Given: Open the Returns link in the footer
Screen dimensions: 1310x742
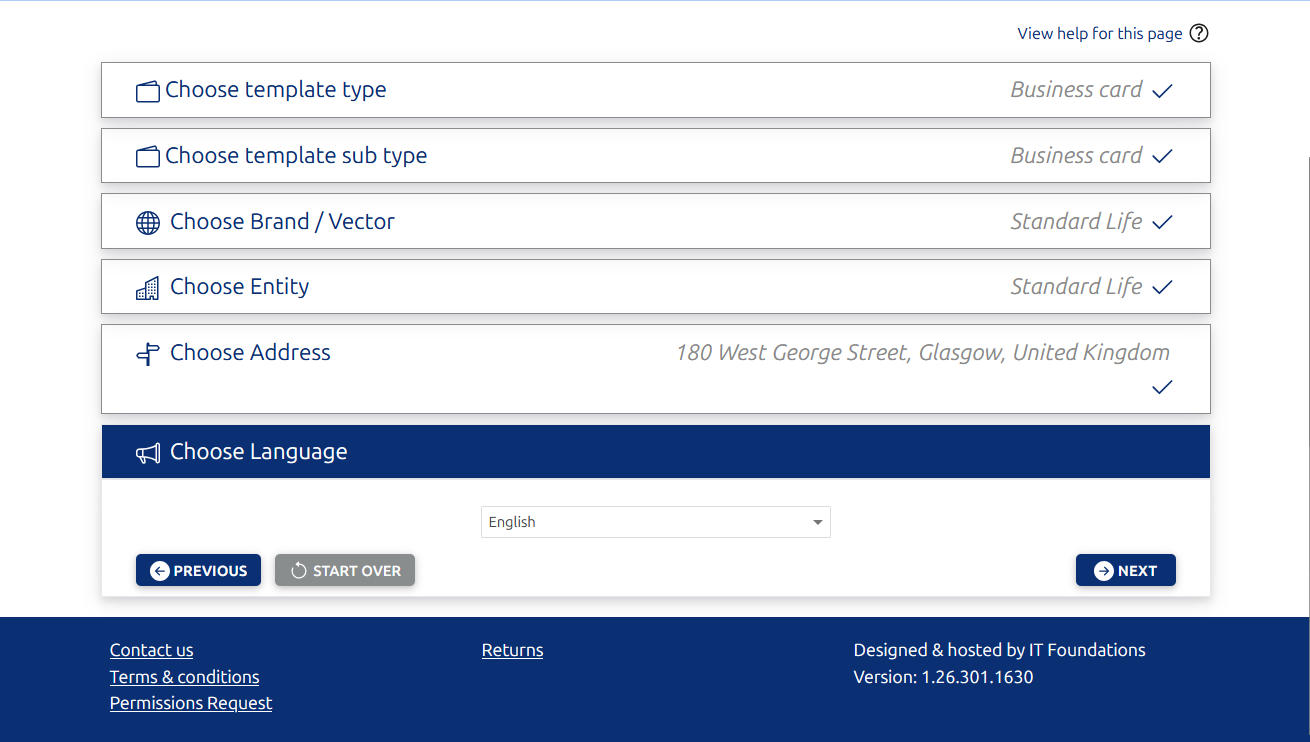Looking at the screenshot, I should [x=512, y=650].
